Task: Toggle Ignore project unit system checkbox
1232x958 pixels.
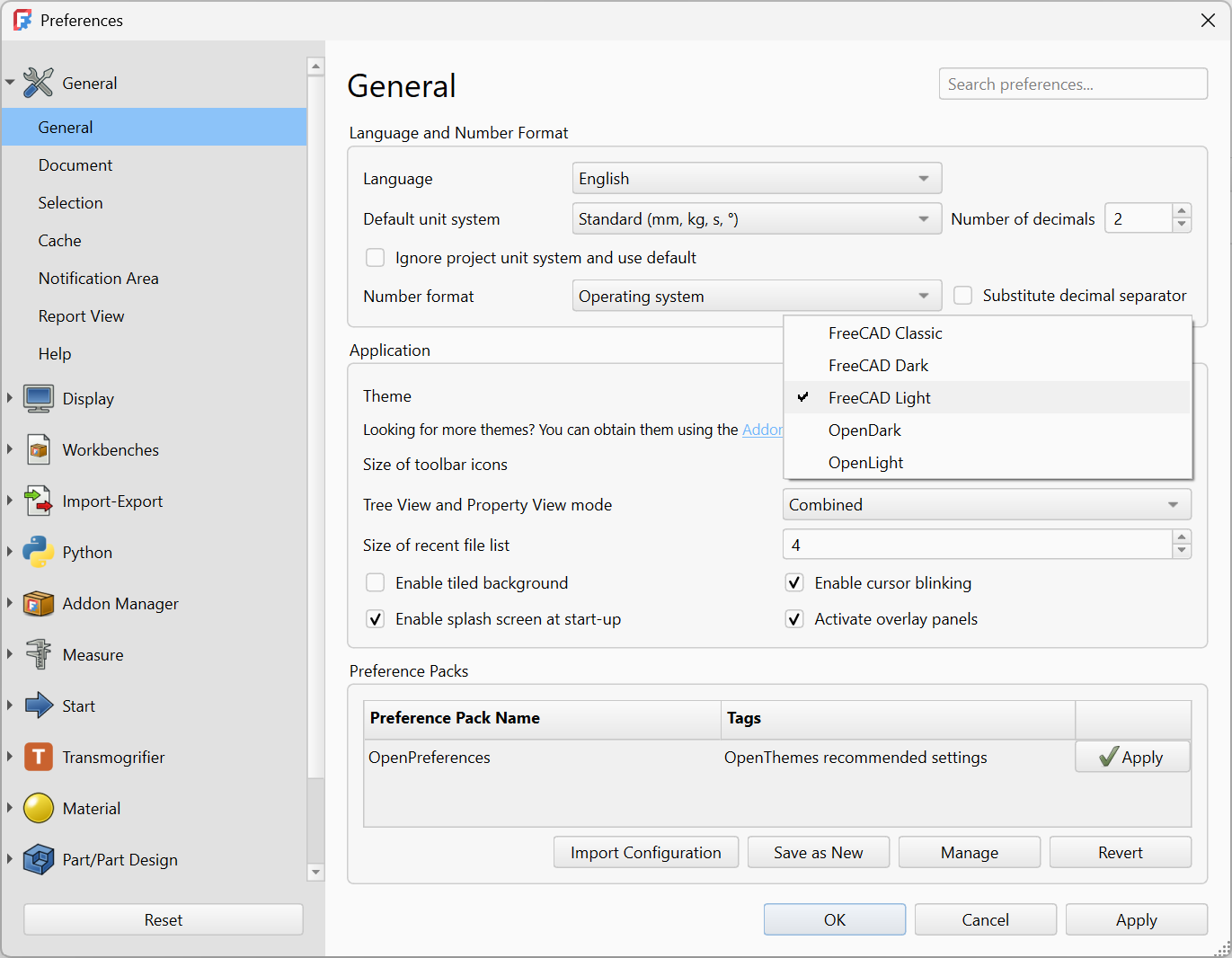Action: pyautogui.click(x=376, y=258)
